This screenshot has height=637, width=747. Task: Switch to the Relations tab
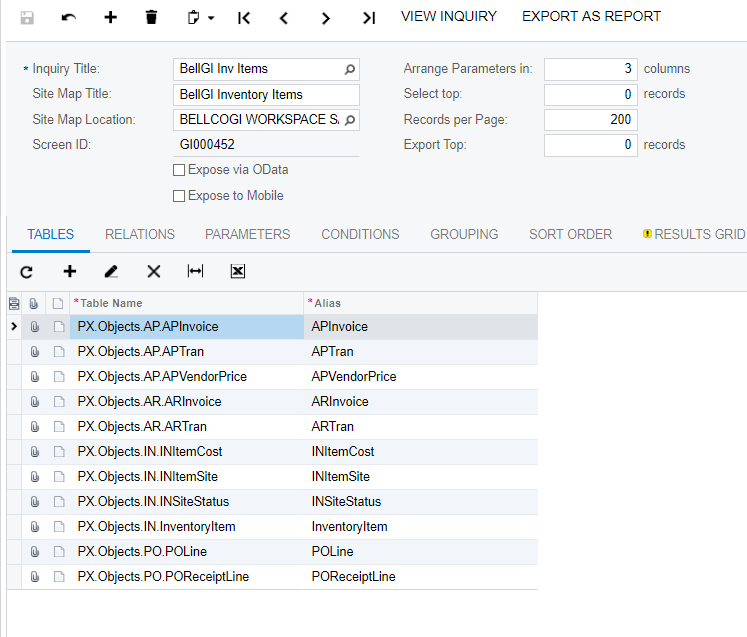[140, 234]
